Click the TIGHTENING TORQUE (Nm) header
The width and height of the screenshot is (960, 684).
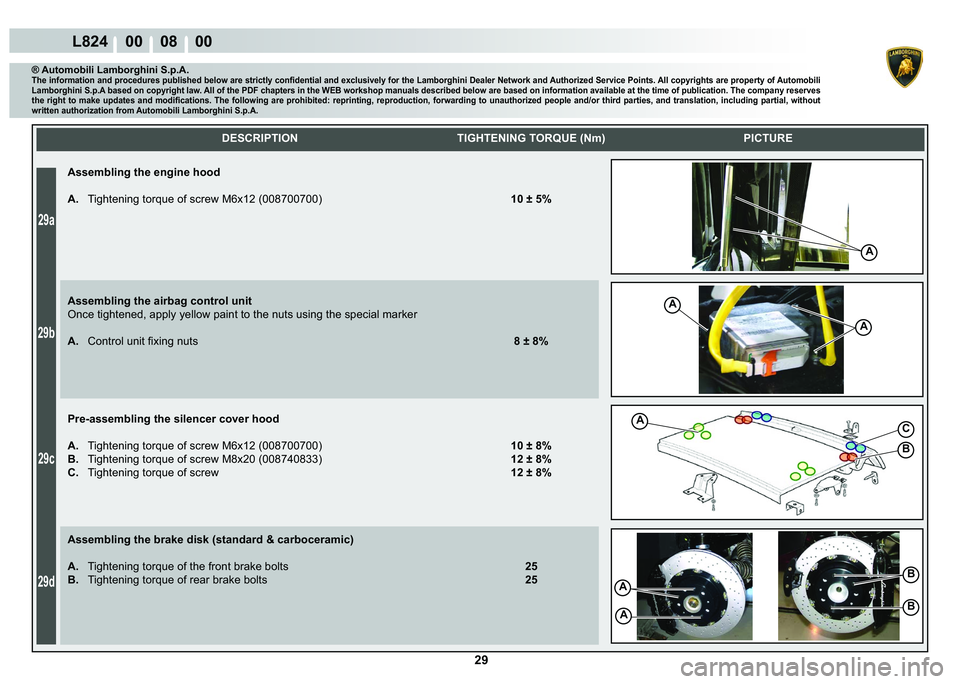(531, 138)
